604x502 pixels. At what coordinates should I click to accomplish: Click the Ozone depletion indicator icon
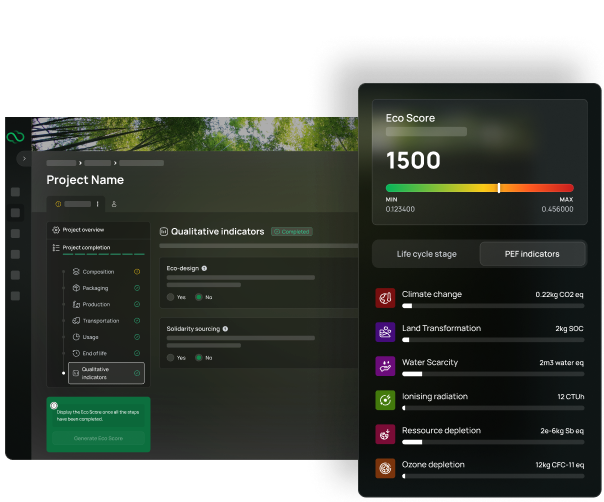pyautogui.click(x=385, y=468)
